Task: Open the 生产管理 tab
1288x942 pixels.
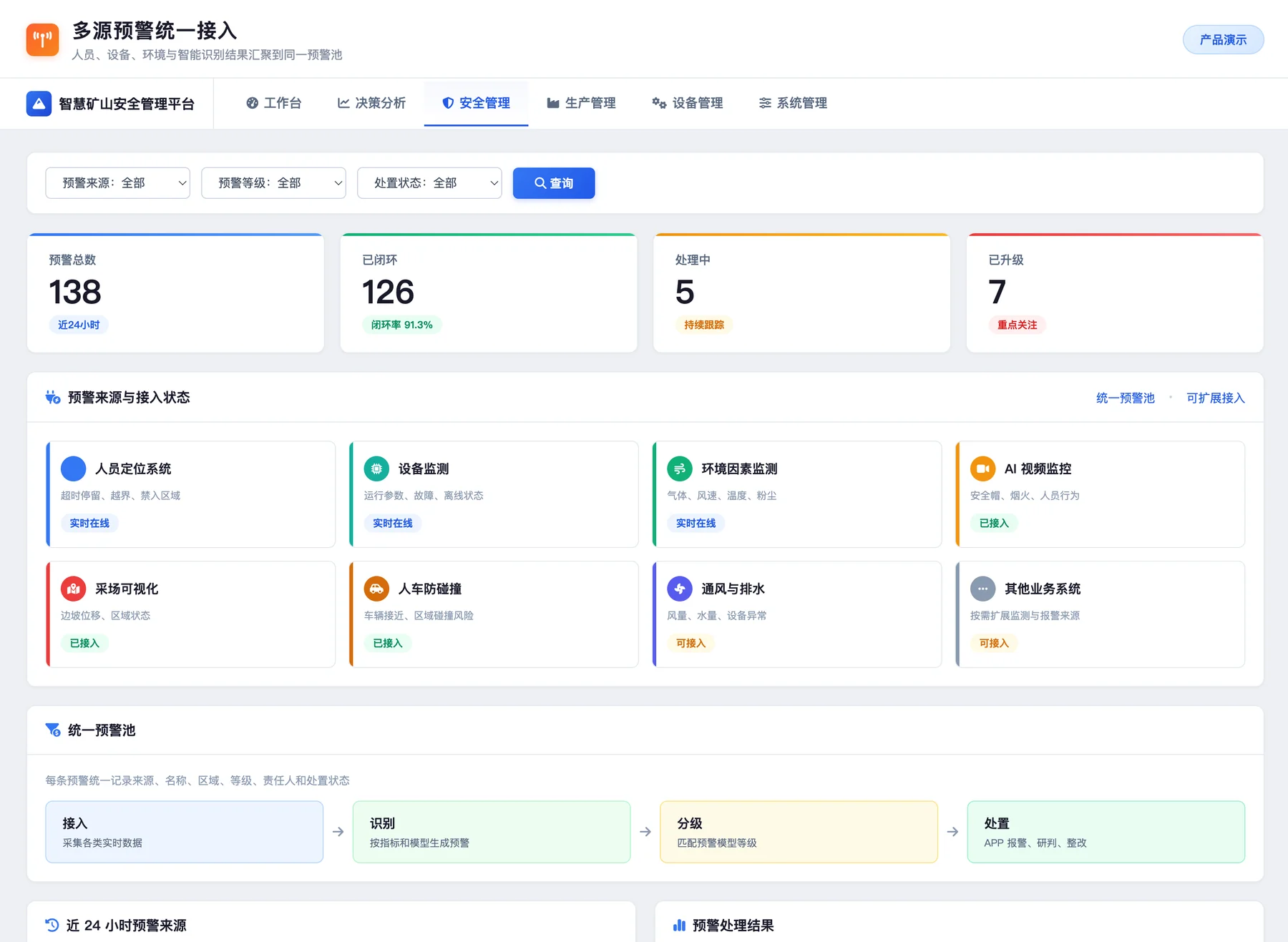Action: [x=581, y=103]
